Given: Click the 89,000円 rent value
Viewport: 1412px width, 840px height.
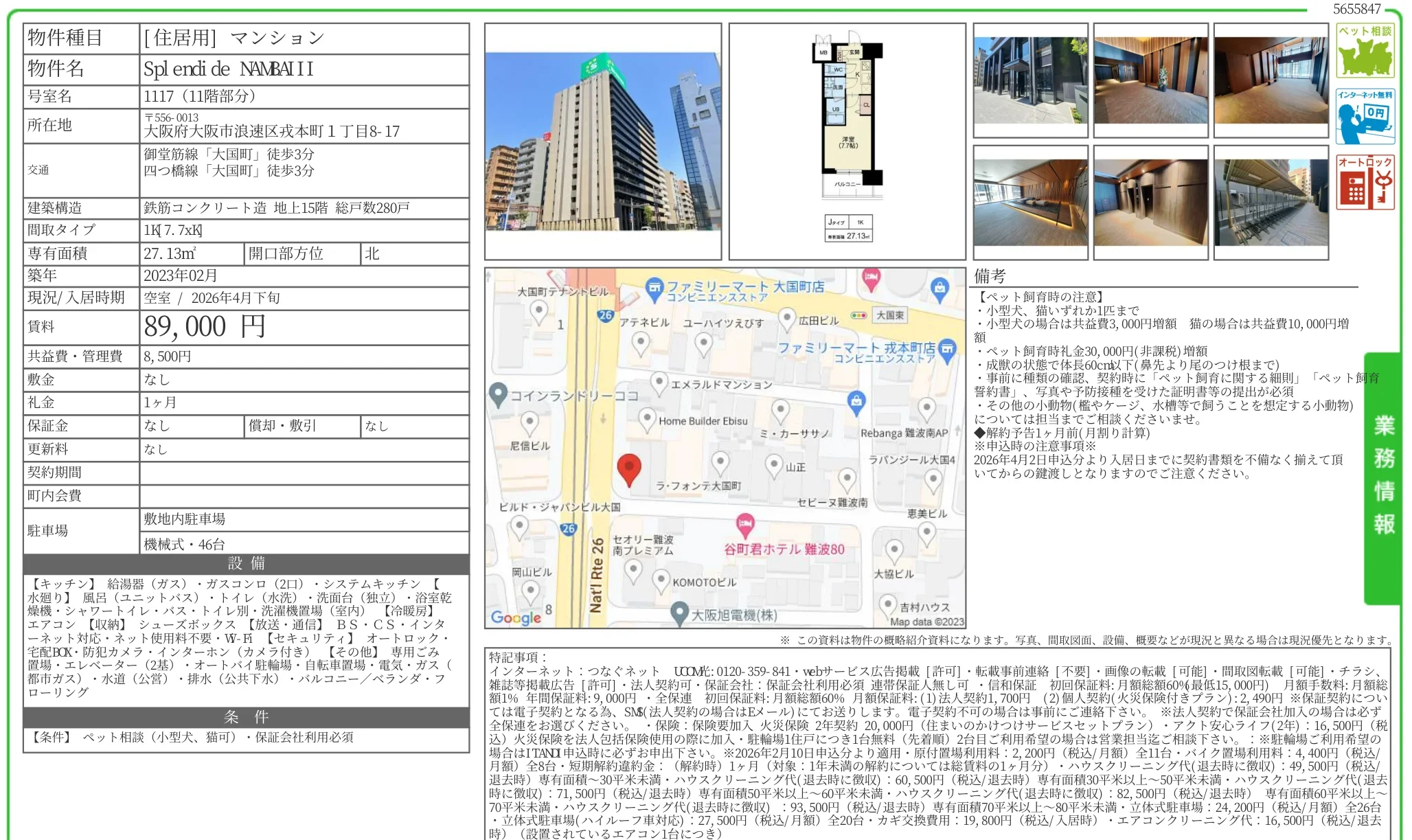Looking at the screenshot, I should tap(205, 327).
